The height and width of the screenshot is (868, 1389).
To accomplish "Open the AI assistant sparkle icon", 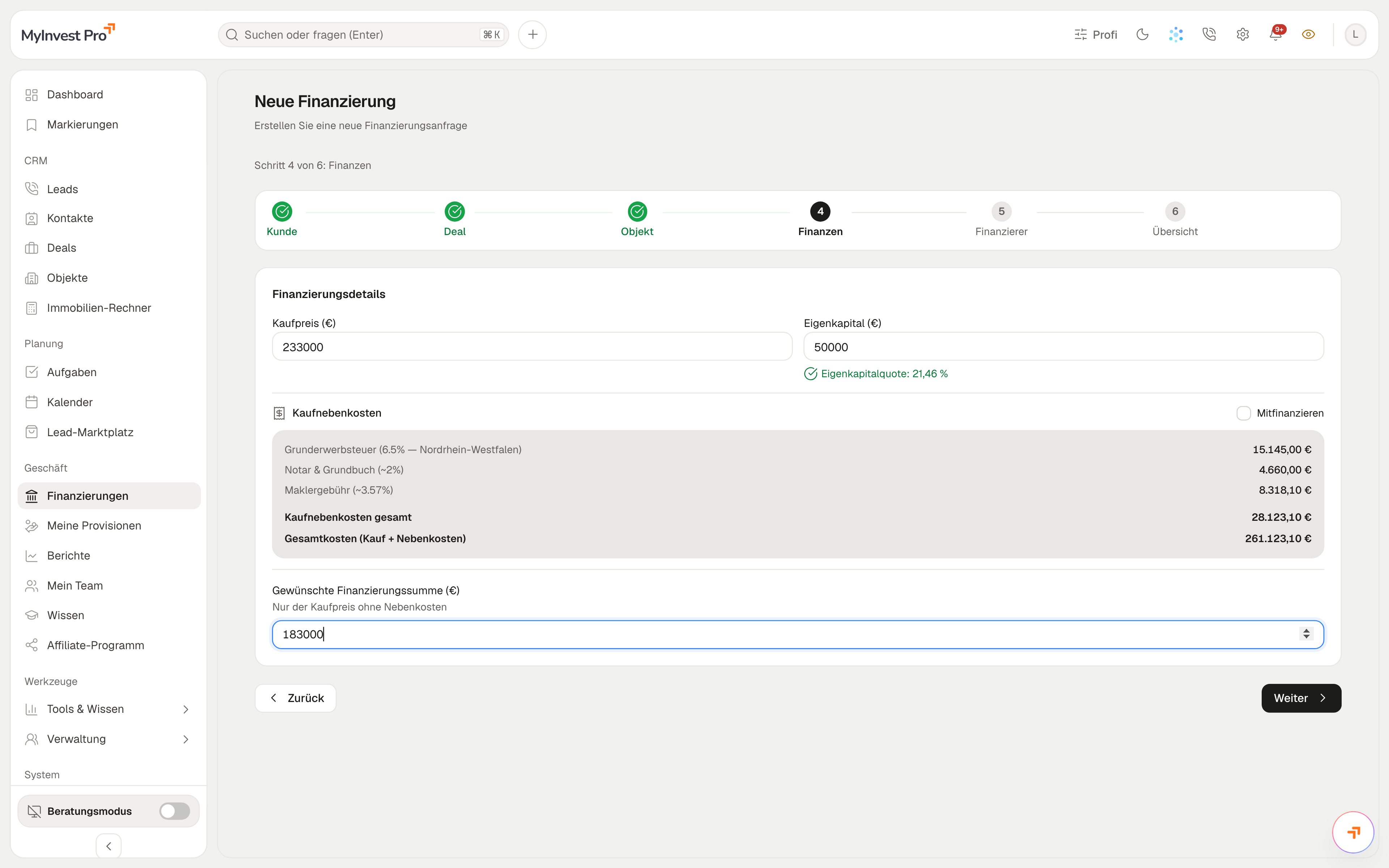I will point(1176,35).
